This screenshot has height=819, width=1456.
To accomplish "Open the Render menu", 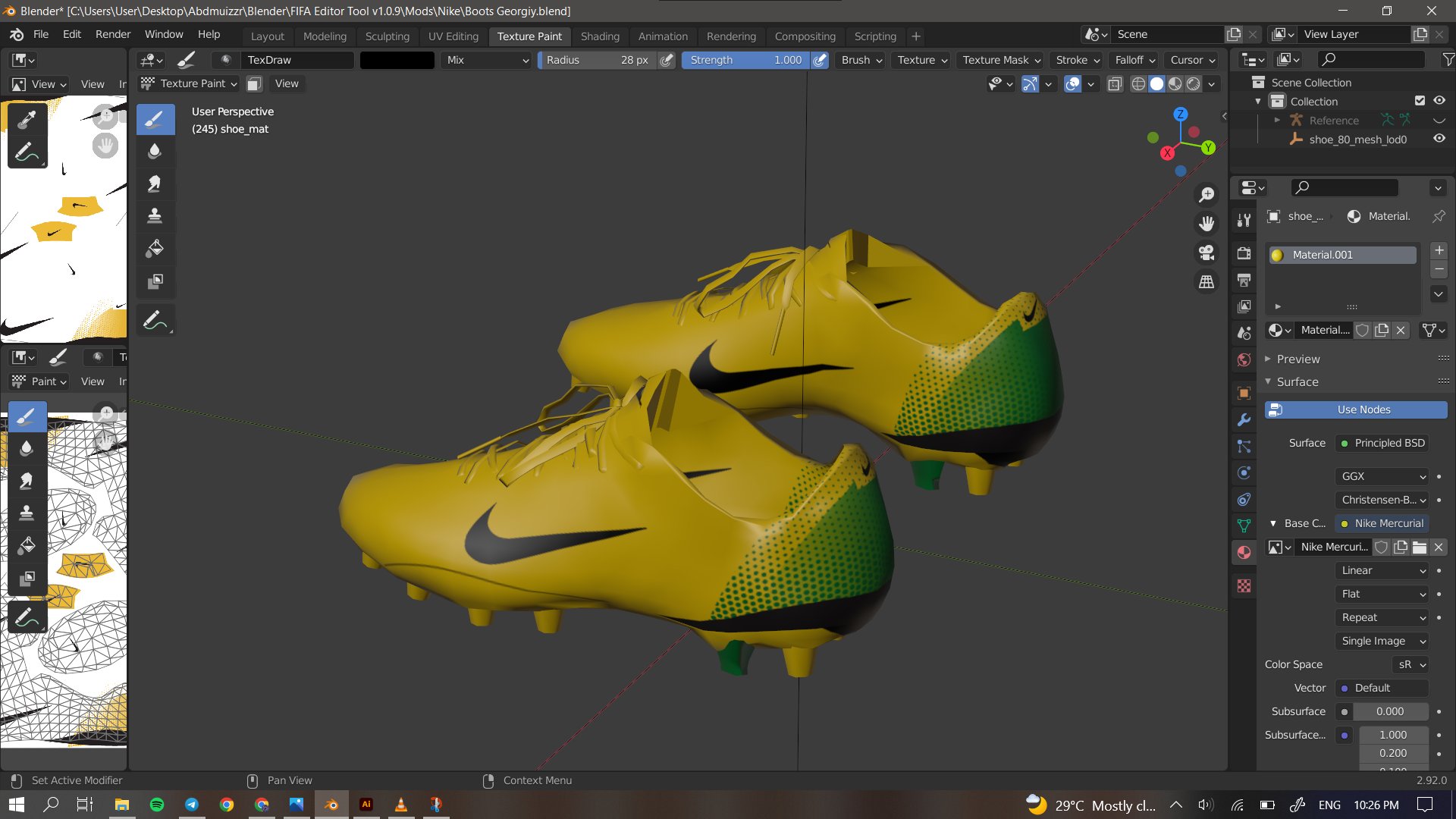I will click(113, 34).
